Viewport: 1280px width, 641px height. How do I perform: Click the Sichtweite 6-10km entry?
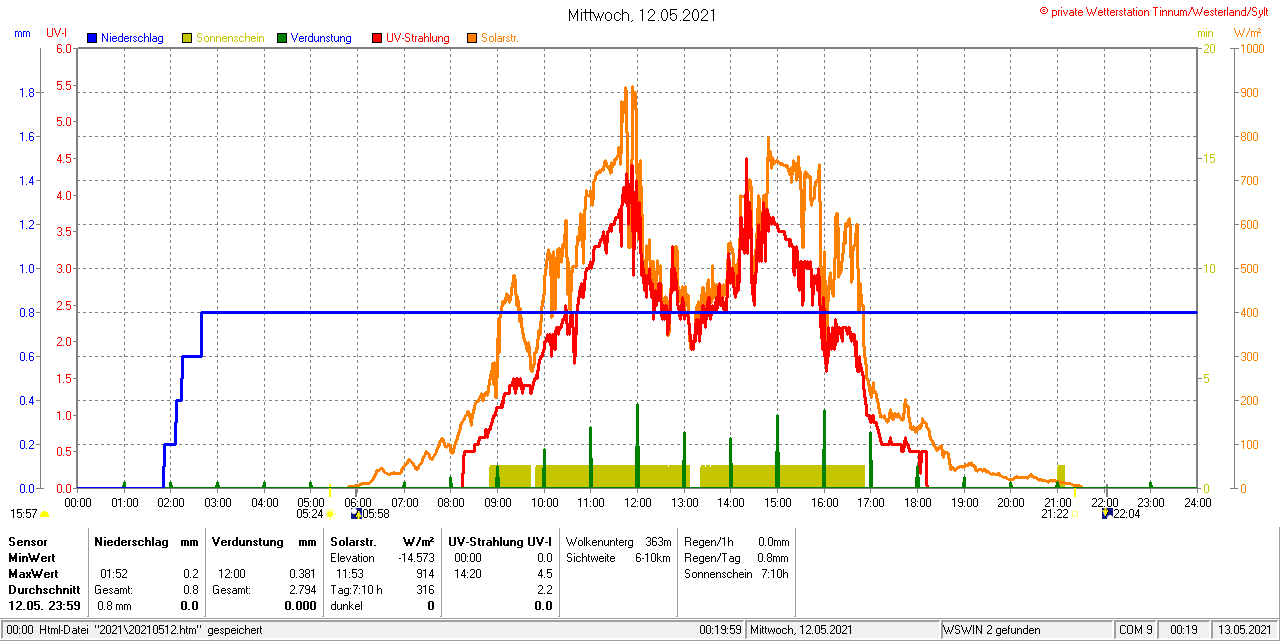pyautogui.click(x=618, y=557)
